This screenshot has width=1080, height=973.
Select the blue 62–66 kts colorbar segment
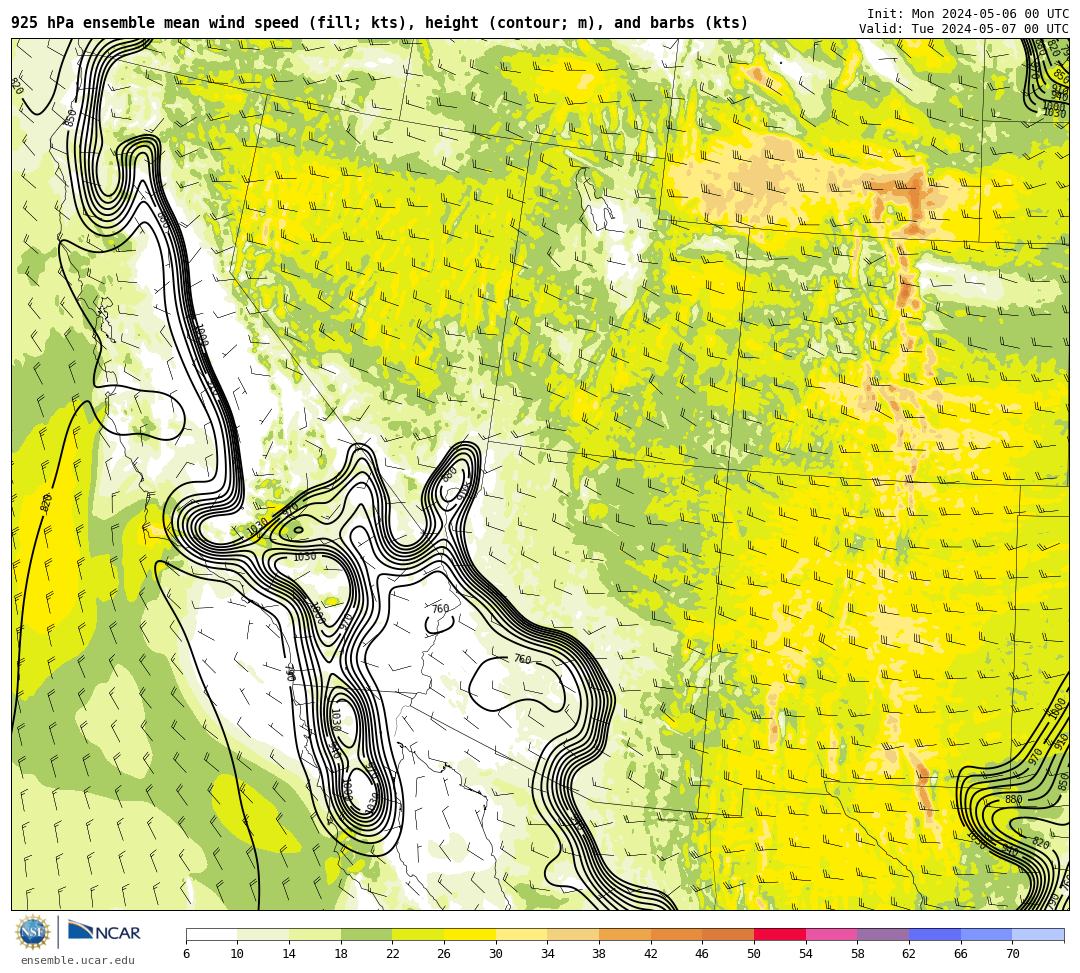935,935
